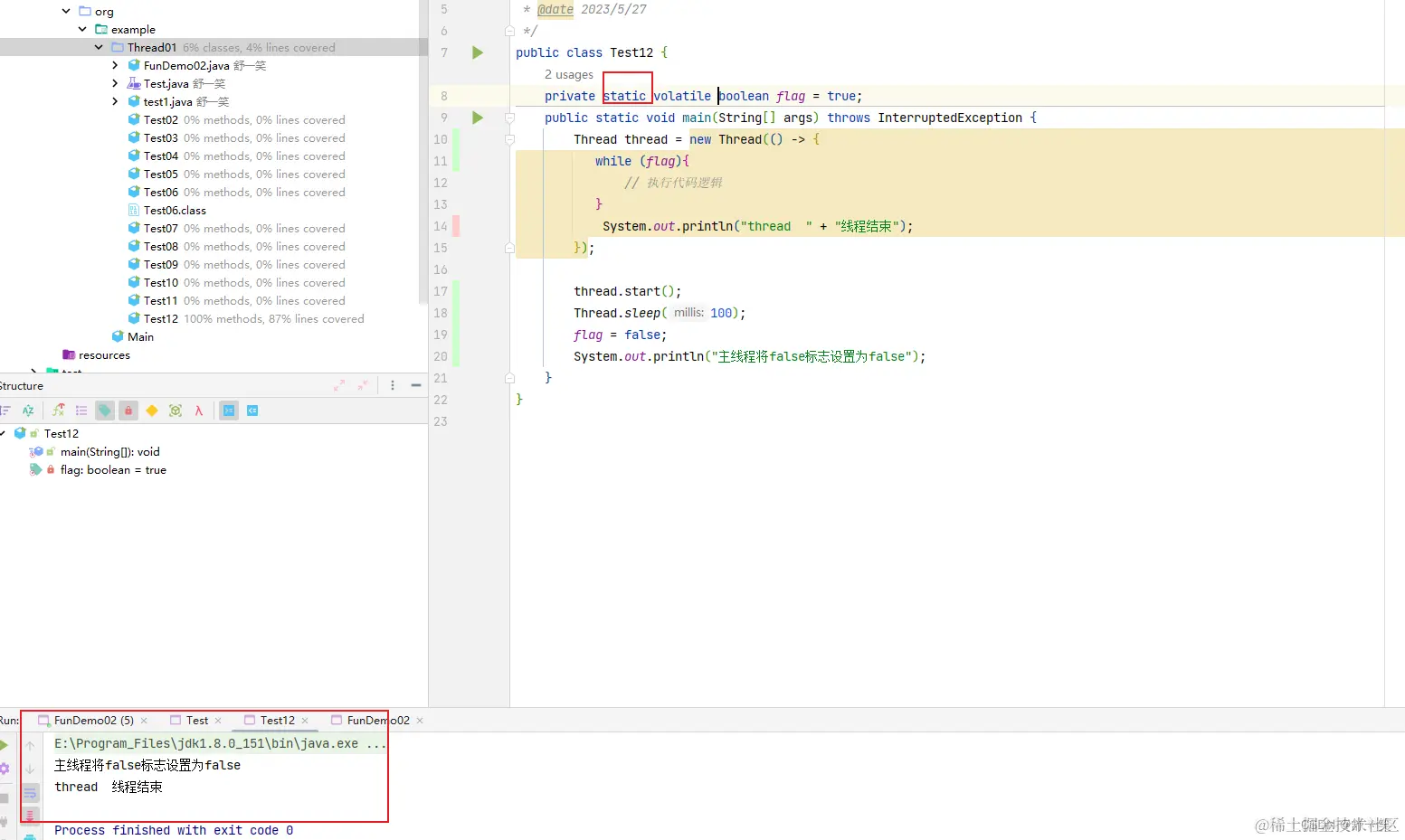Sort Structure view alphabetically
This screenshot has width=1405, height=840.
(28, 411)
